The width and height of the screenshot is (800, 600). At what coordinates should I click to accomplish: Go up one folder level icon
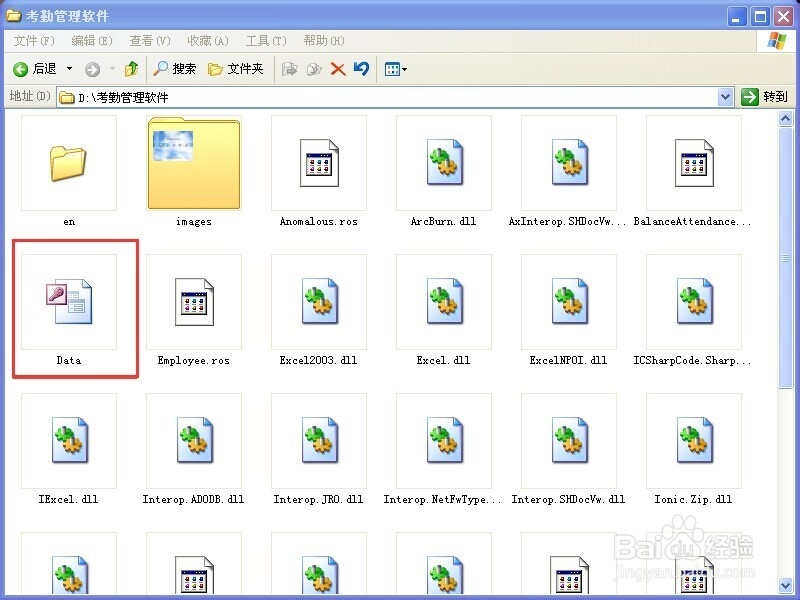[132, 68]
